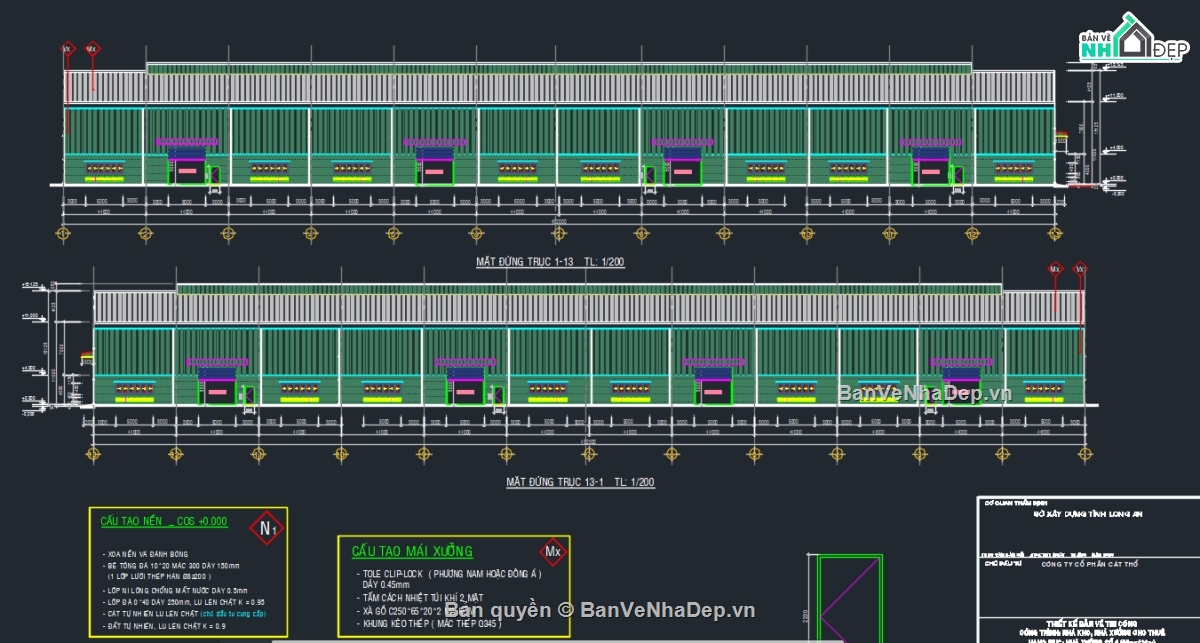Click the Bản quyền © BanVeNhaDep.vn watermark
1200x643 pixels.
pos(600,609)
